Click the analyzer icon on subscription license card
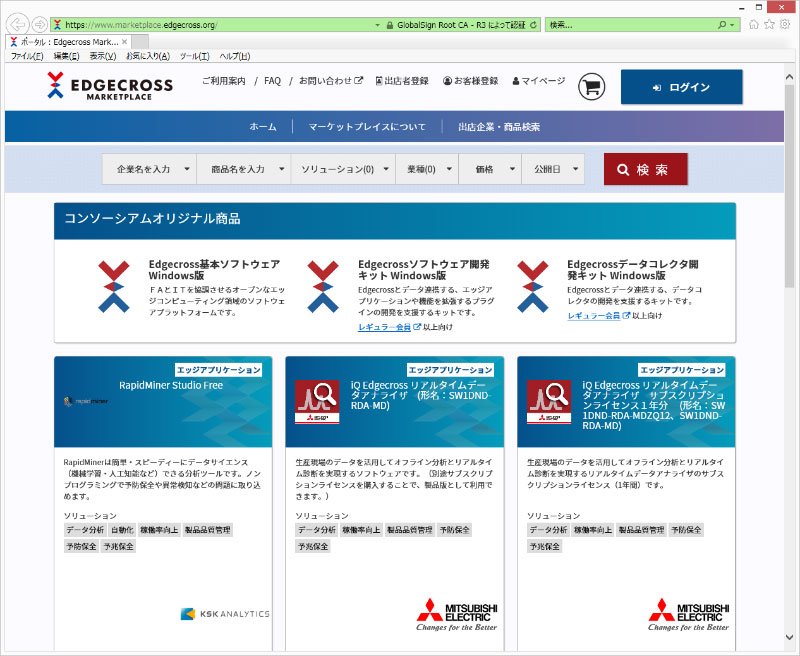 (548, 402)
